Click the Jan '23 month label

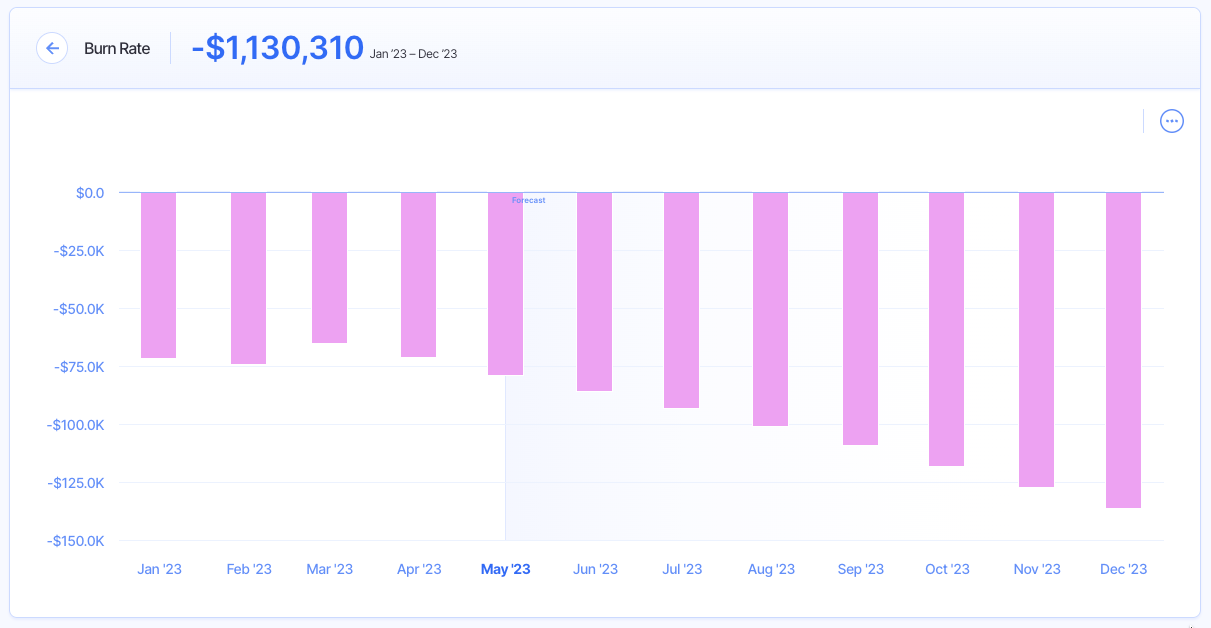click(160, 568)
